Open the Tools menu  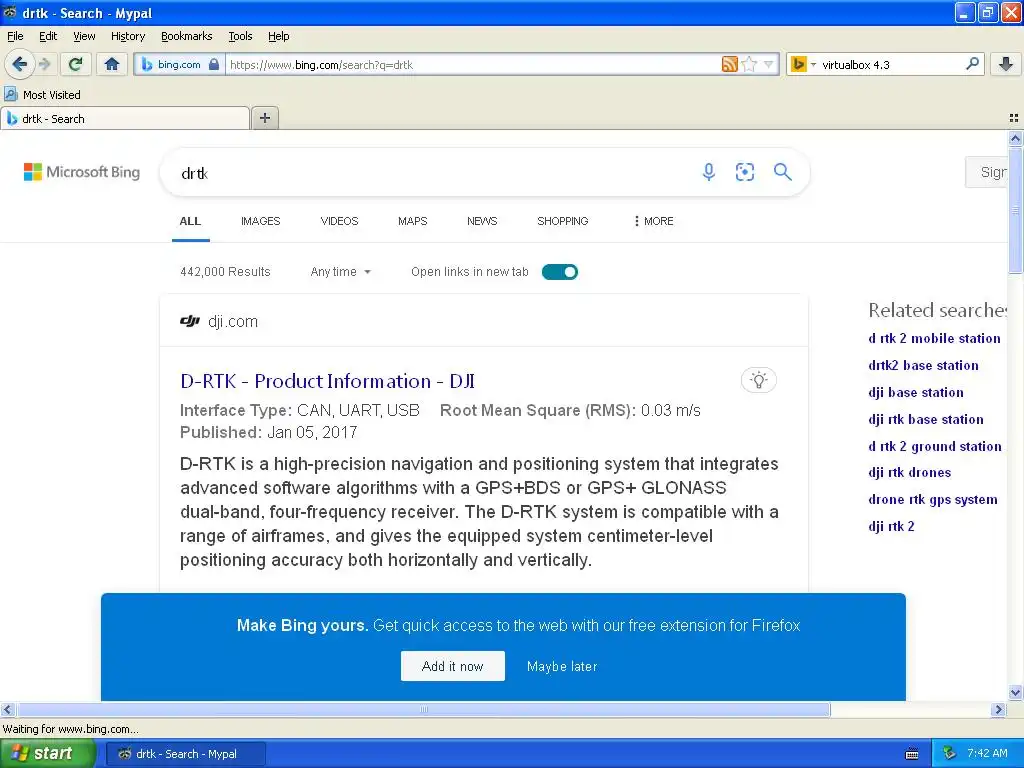[240, 36]
